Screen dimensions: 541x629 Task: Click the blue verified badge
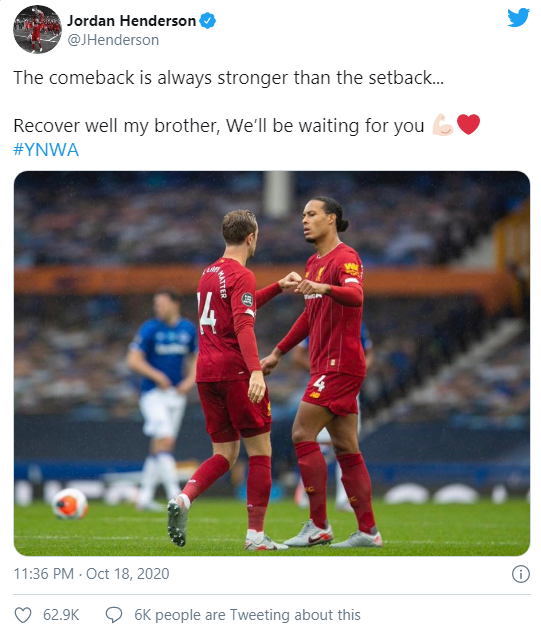coord(208,20)
